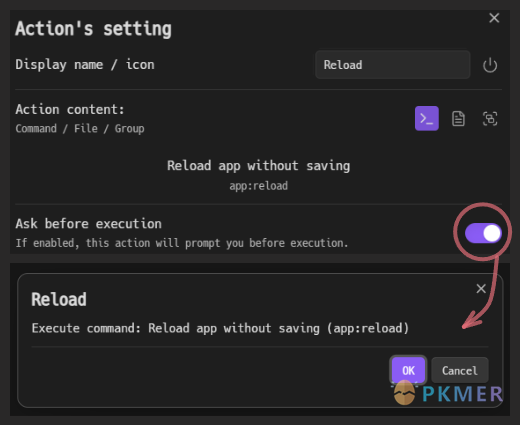This screenshot has width=520, height=425.
Task: Click the 'Execute command' message in dialog
Action: (220, 328)
